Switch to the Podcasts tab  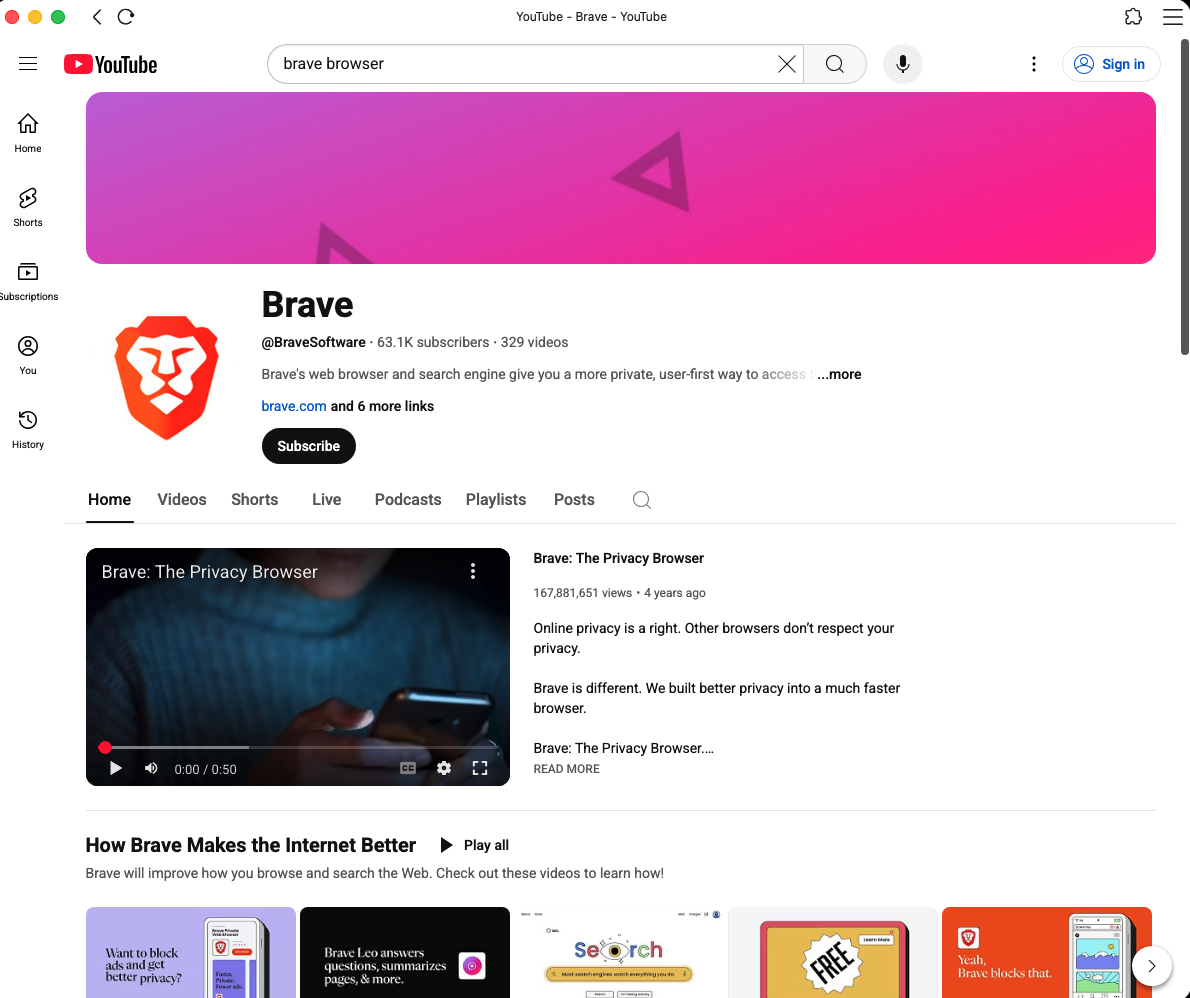click(408, 499)
